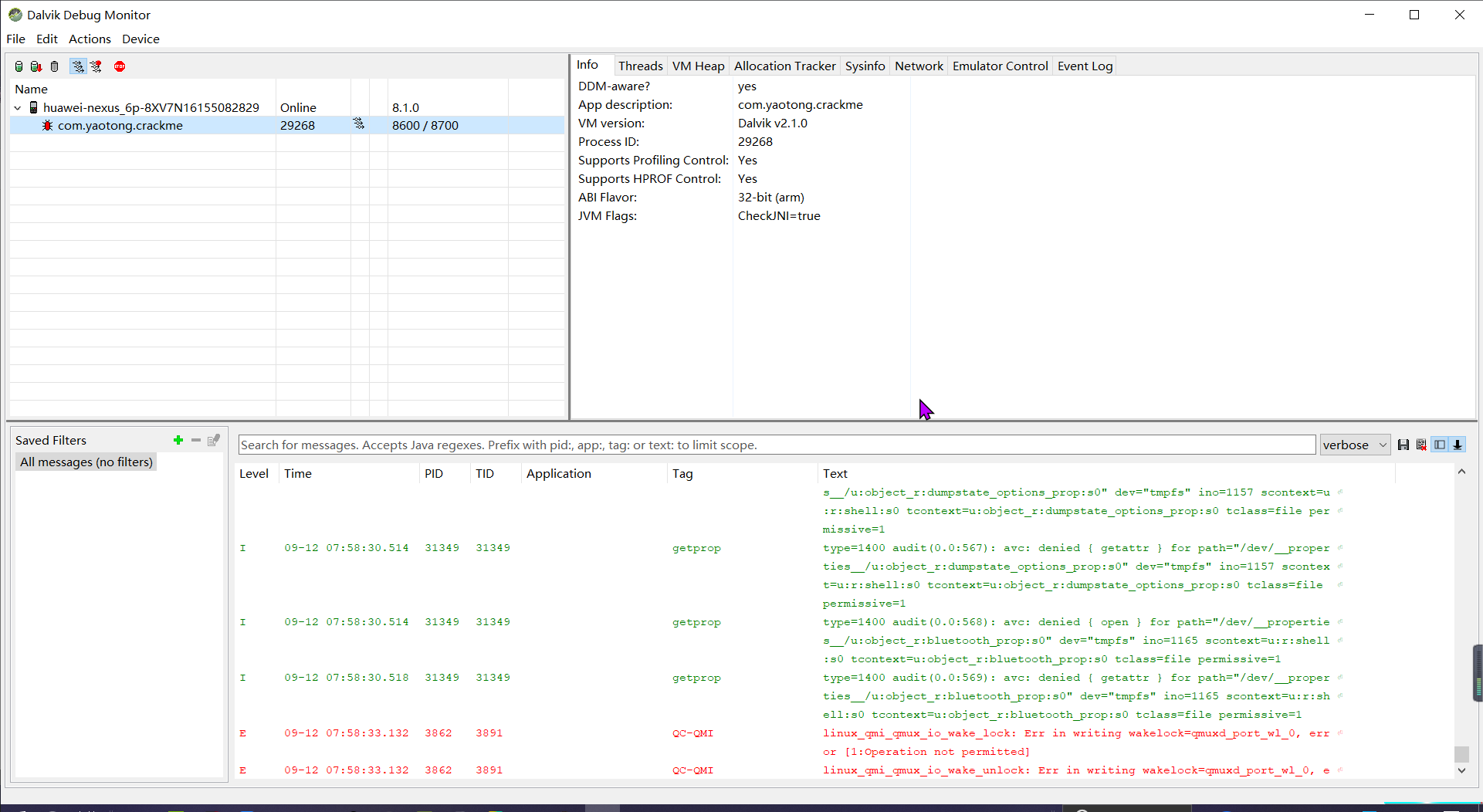The image size is (1483, 812).
Task: Click the save log floppy disk icon
Action: point(1403,445)
